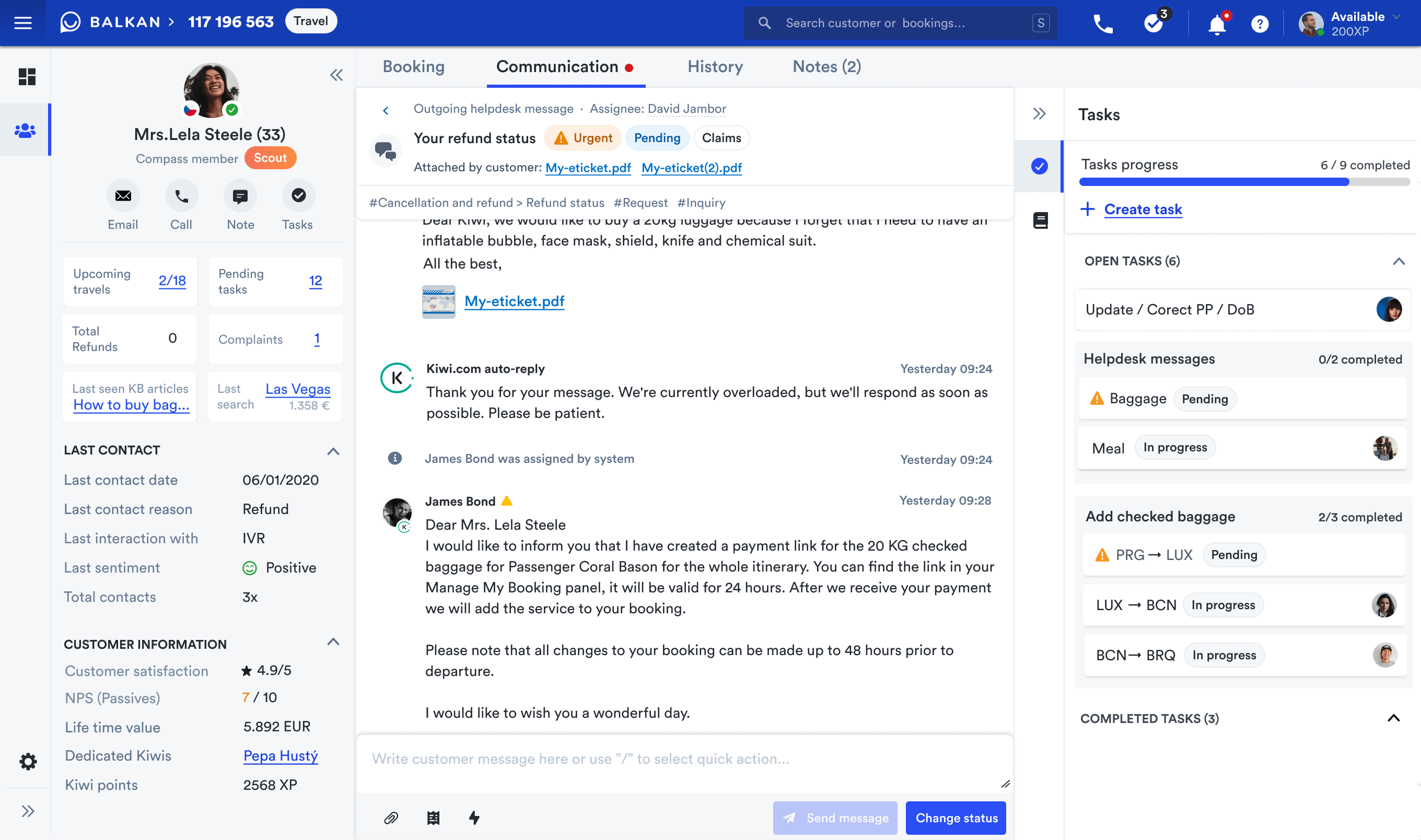Screen dimensions: 1421x840
Task: Click the Claims tag
Action: [x=721, y=138]
